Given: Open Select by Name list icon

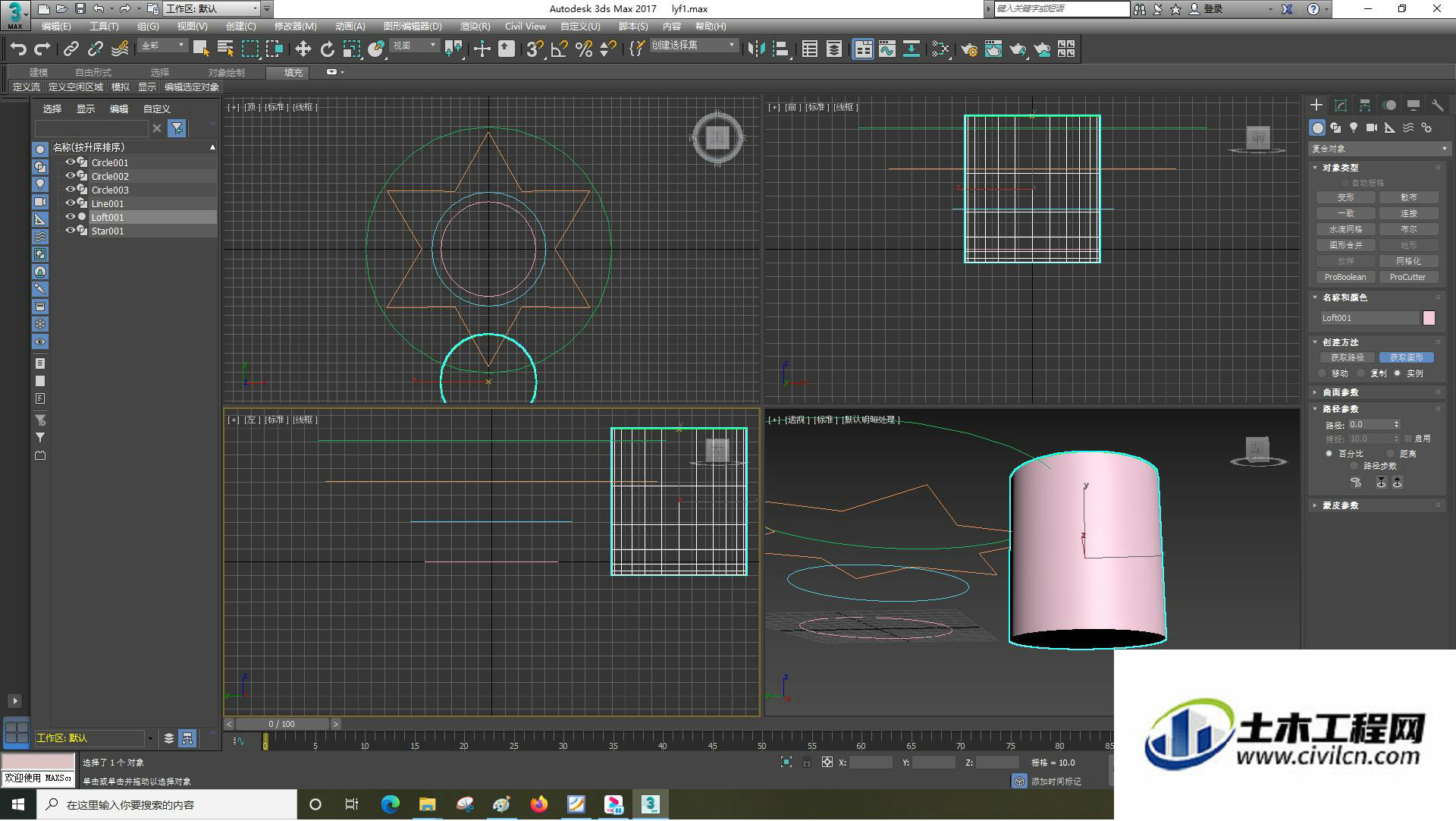Looking at the screenshot, I should tap(225, 49).
